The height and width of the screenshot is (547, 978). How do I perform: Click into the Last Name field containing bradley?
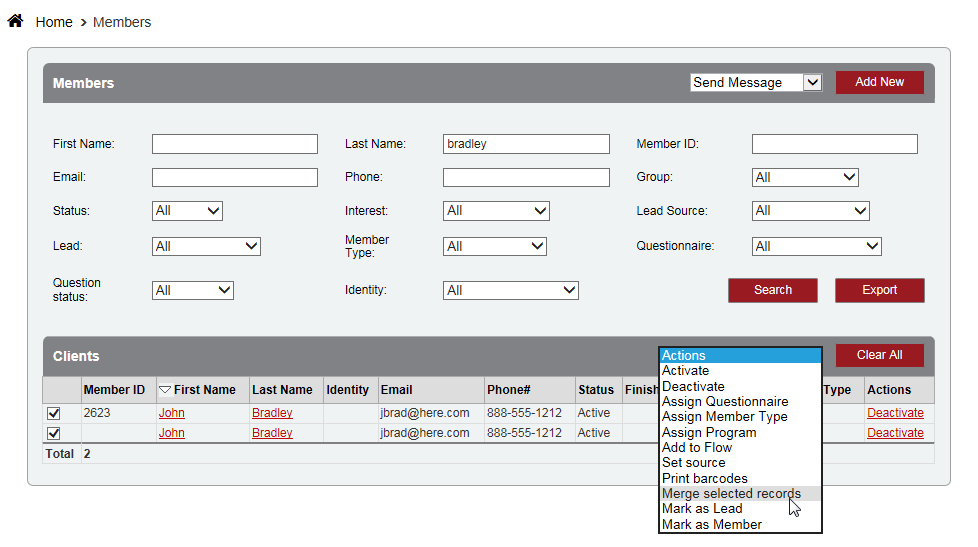click(526, 144)
